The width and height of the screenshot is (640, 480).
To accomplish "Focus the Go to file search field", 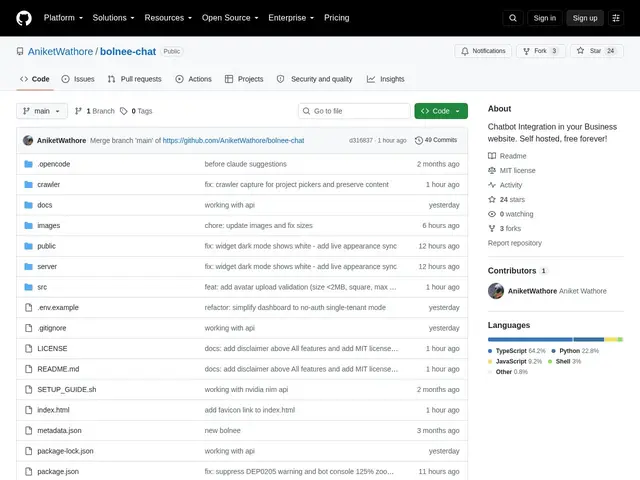I will (x=354, y=111).
